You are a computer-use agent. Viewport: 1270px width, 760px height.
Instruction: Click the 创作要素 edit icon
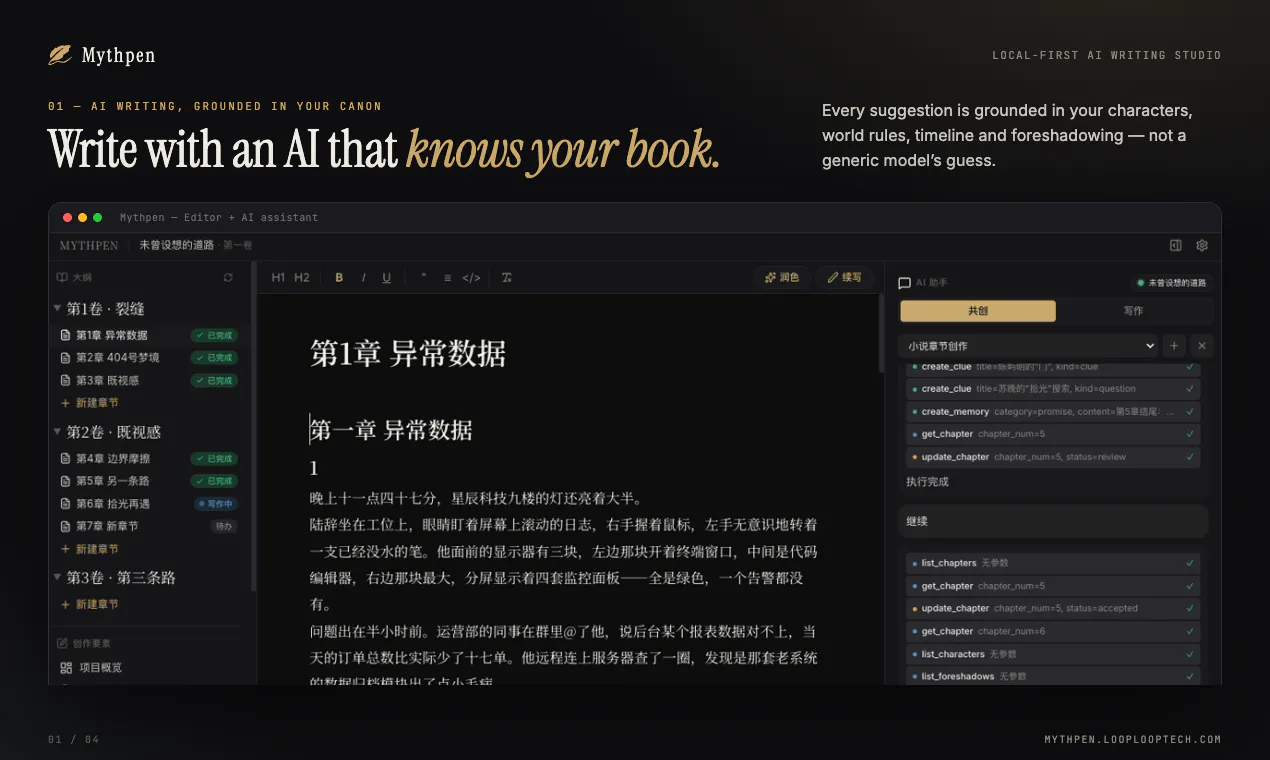coord(62,643)
